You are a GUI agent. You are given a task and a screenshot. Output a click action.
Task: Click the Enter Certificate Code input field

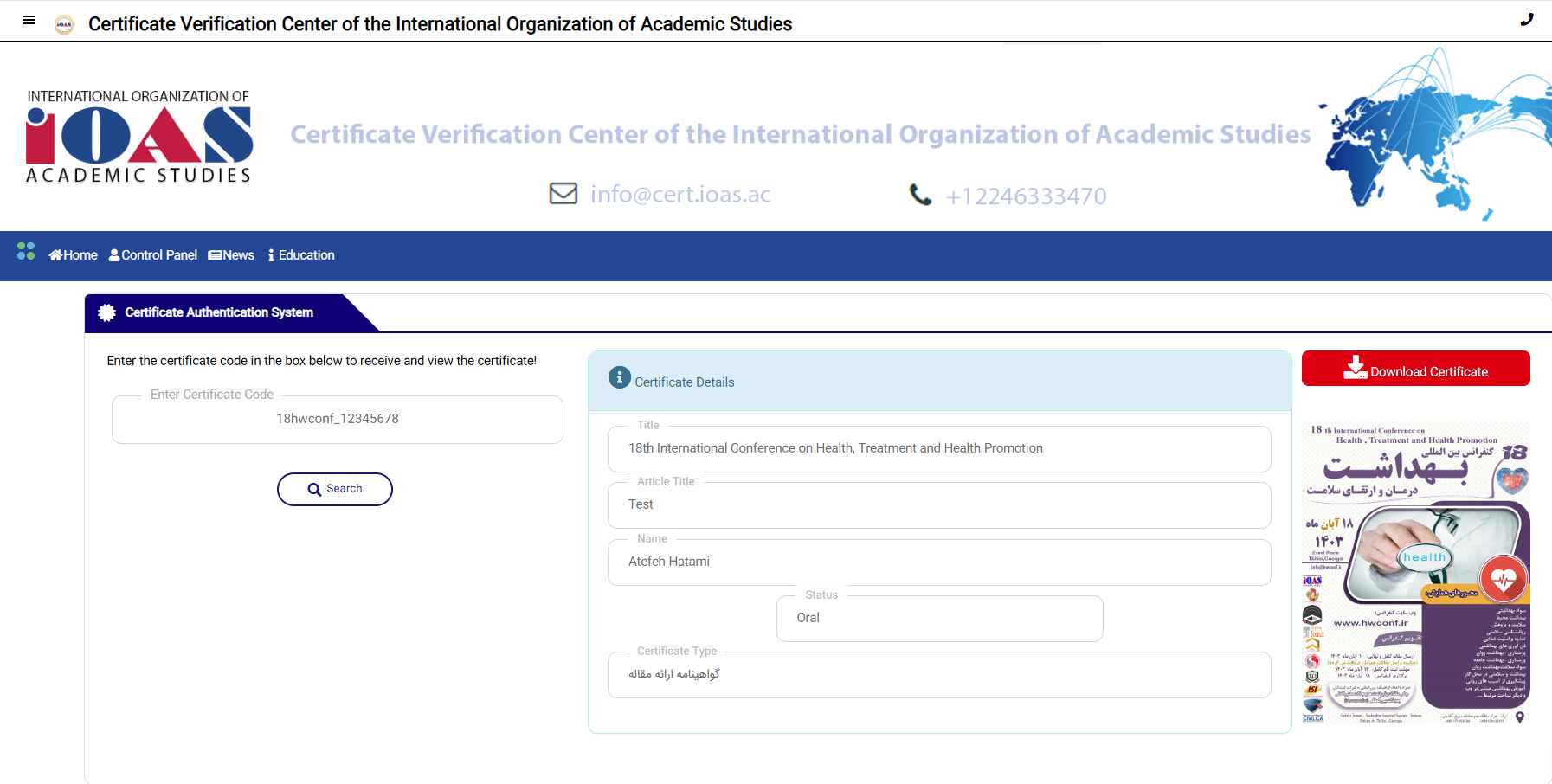coord(338,419)
